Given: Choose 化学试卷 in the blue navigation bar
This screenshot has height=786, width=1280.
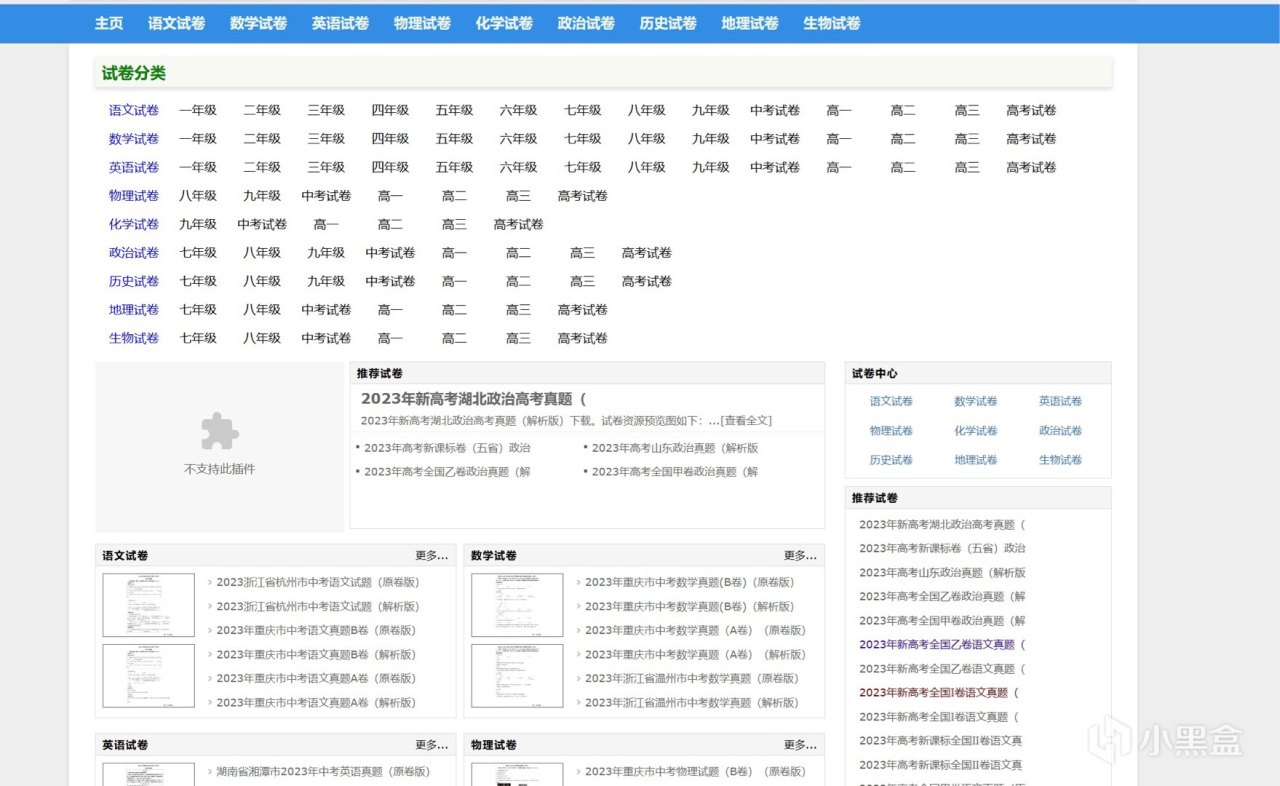Looking at the screenshot, I should [x=504, y=23].
